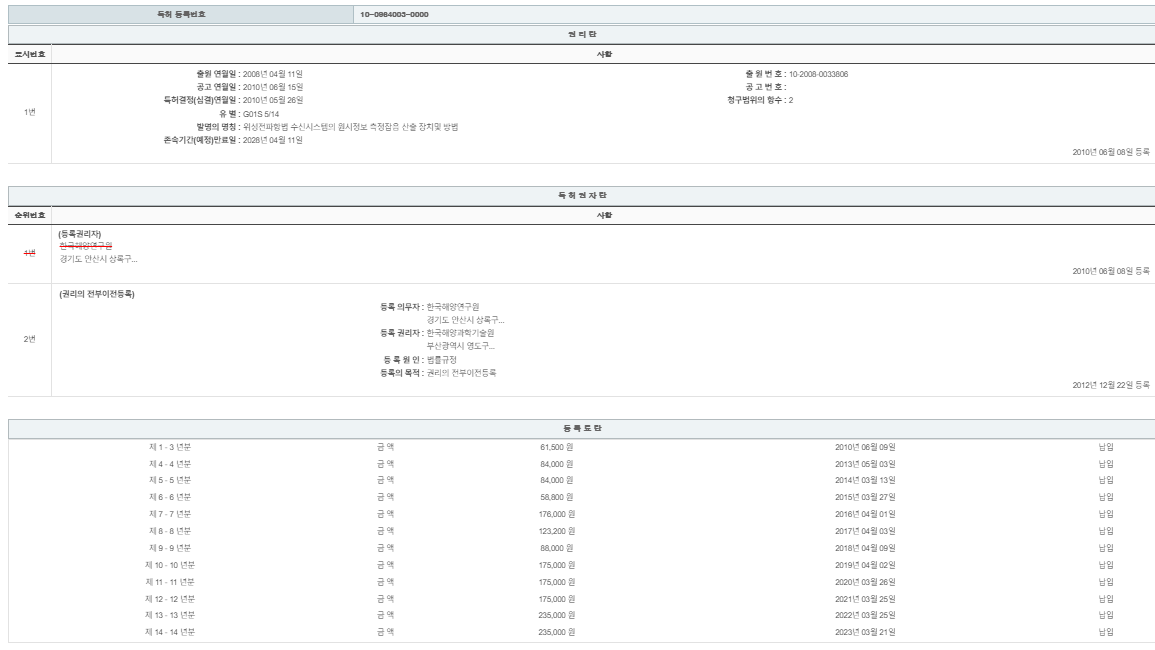Click the 특허권자란 section header
Viewport: 1155px width, 650px height.
click(x=581, y=195)
